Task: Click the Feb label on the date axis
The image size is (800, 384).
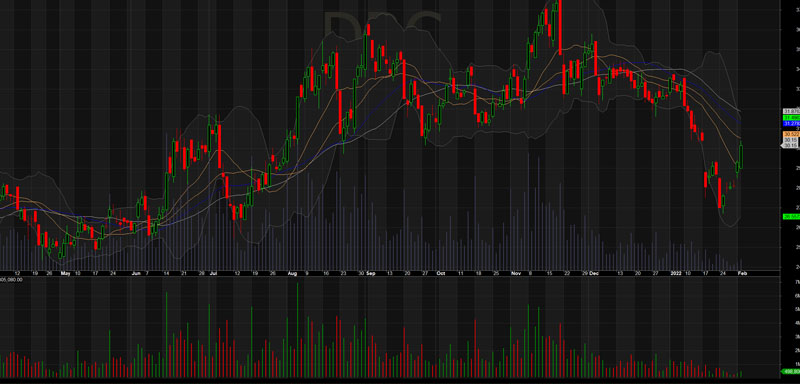Action: point(743,273)
